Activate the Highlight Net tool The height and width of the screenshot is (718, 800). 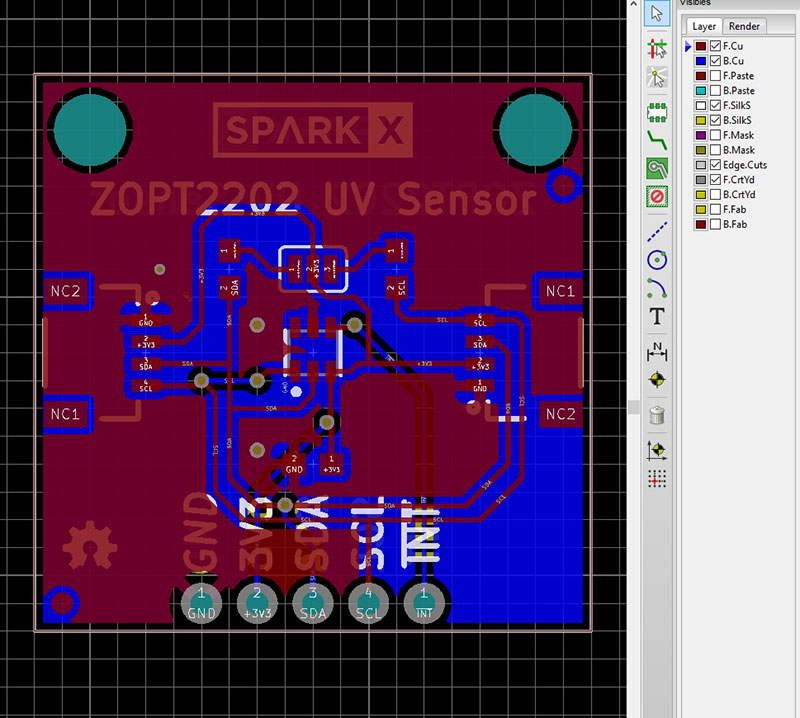657,49
